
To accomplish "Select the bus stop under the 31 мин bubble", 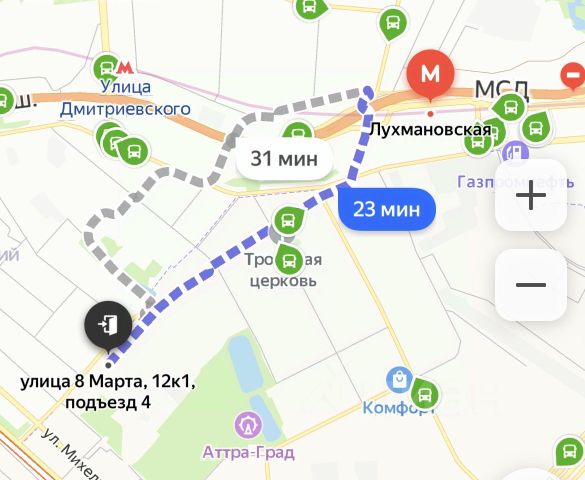I will pos(297,131).
